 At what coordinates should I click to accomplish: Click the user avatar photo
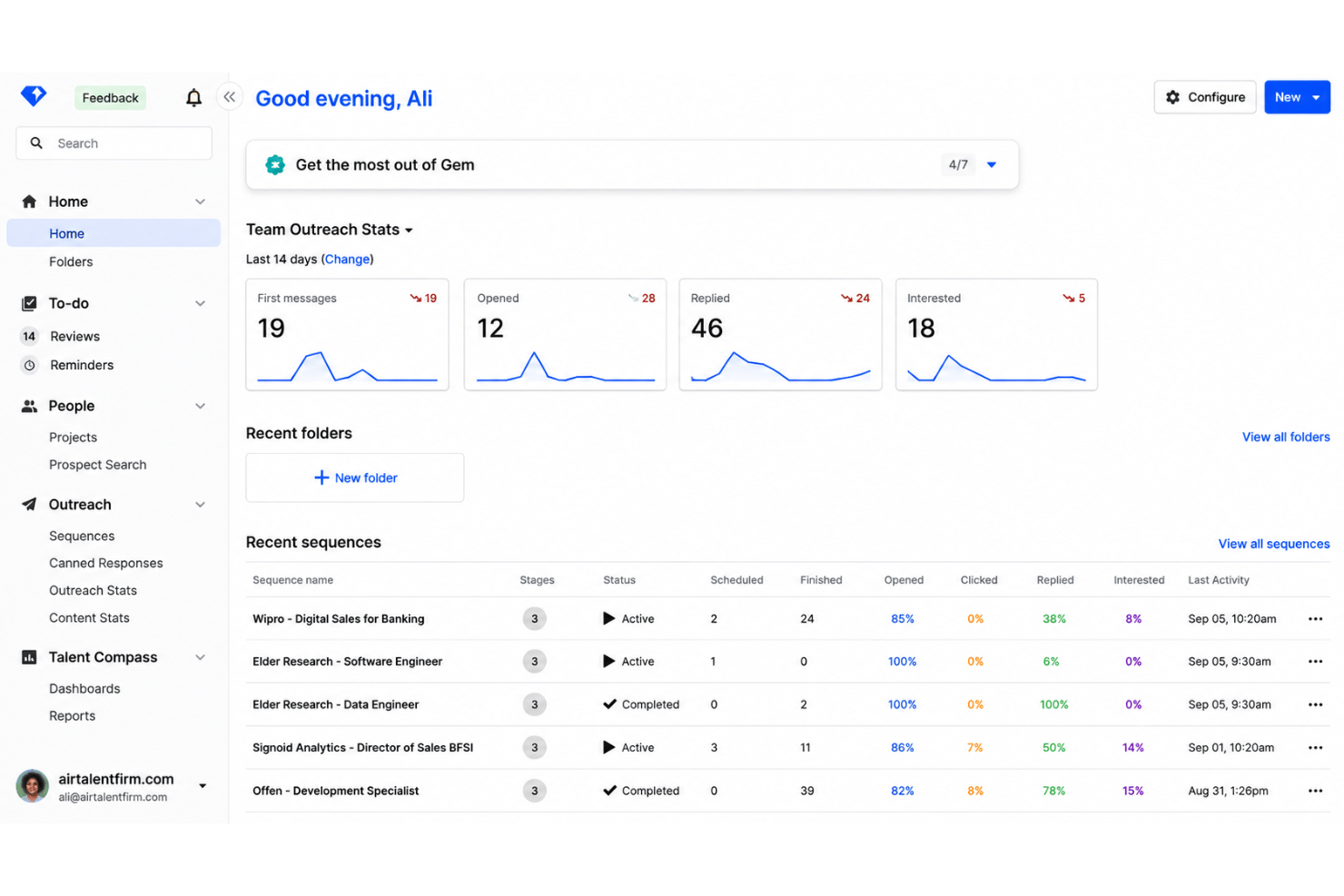[x=33, y=786]
